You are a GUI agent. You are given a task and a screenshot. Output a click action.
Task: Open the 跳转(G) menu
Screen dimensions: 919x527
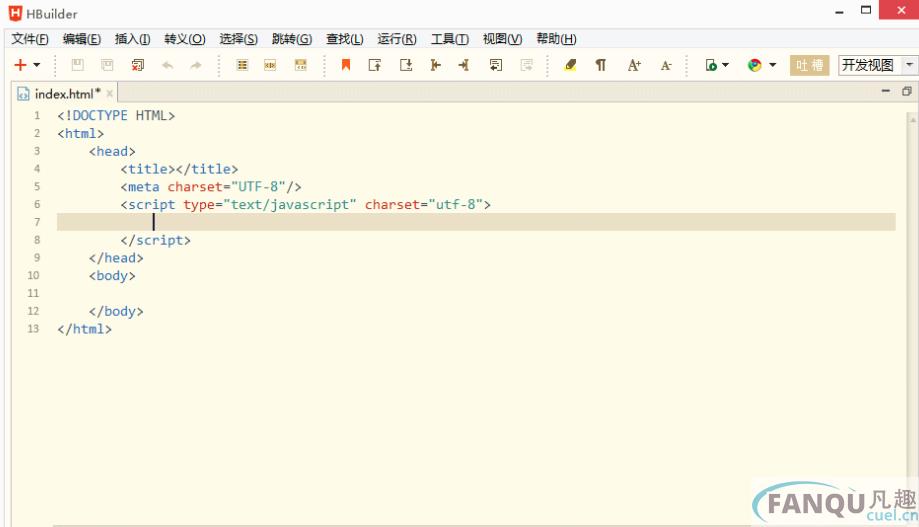pos(292,39)
